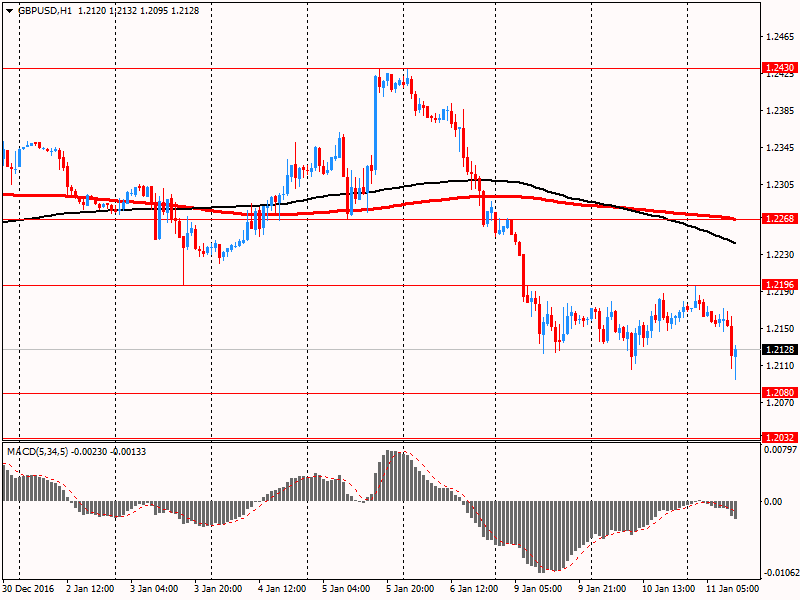Viewport: 800px width, 600px height.
Task: Click the 30 Dec 2016 date label
Action: pos(30,589)
